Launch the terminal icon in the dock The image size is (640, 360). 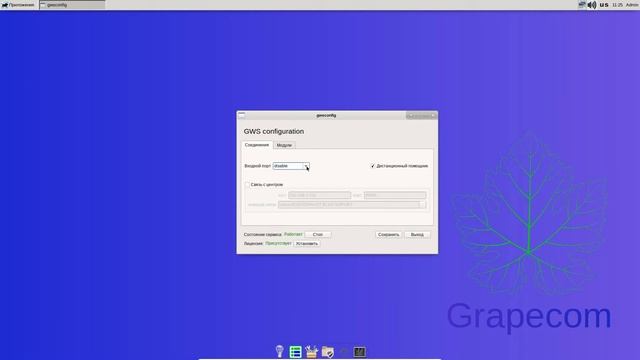pos(360,351)
